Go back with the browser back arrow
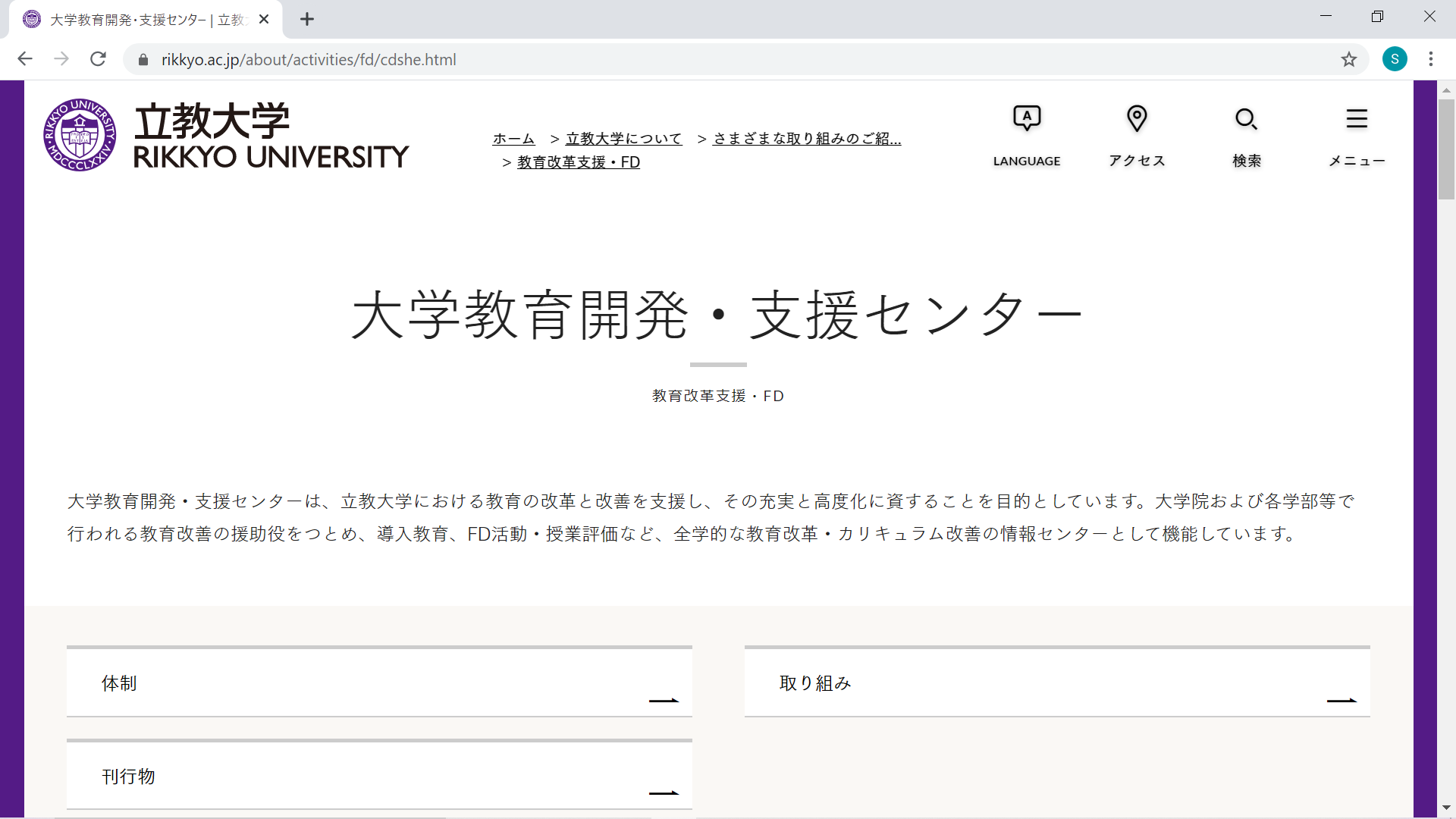 pos(25,59)
